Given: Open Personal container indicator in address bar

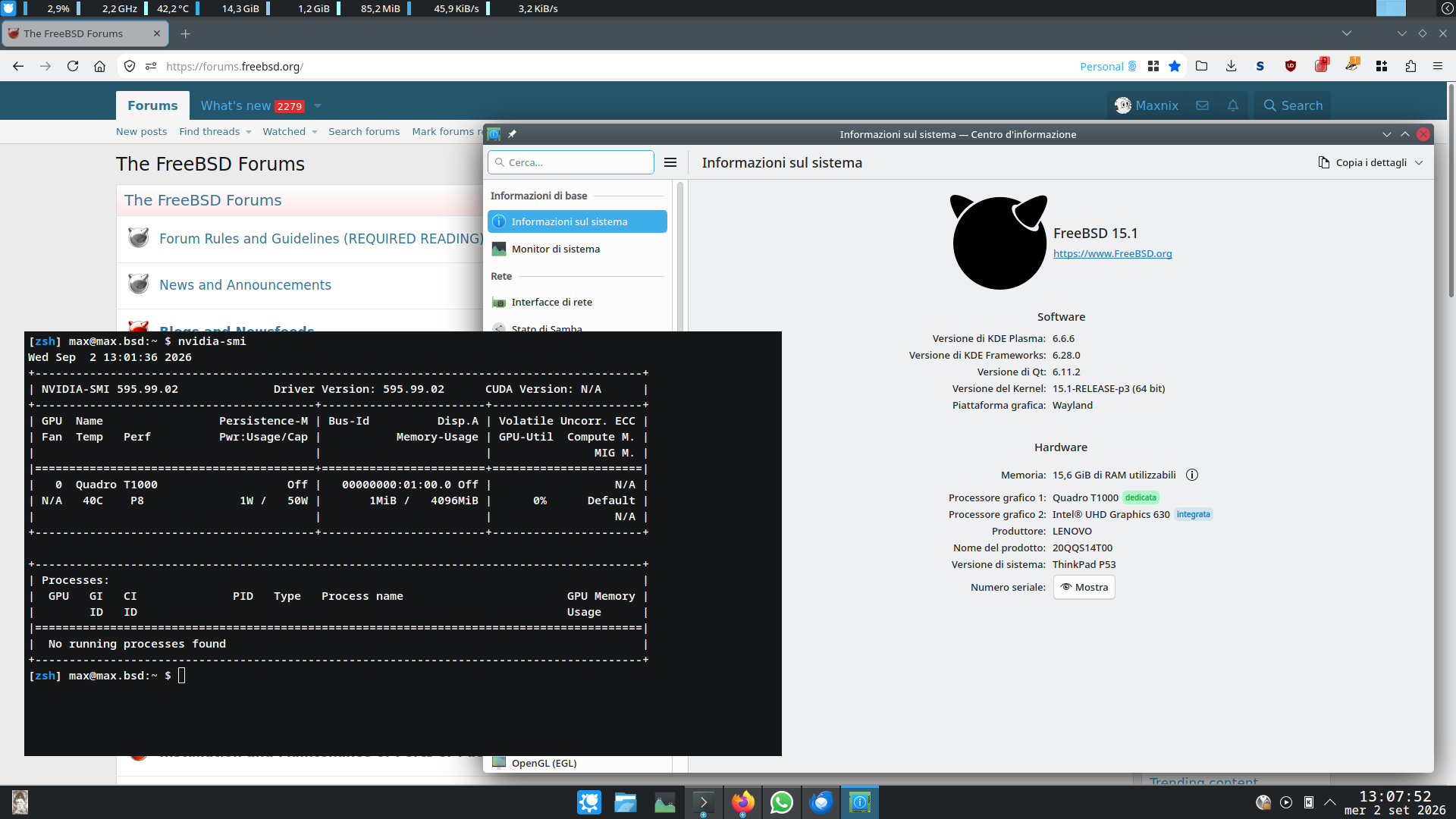Looking at the screenshot, I should [1108, 67].
